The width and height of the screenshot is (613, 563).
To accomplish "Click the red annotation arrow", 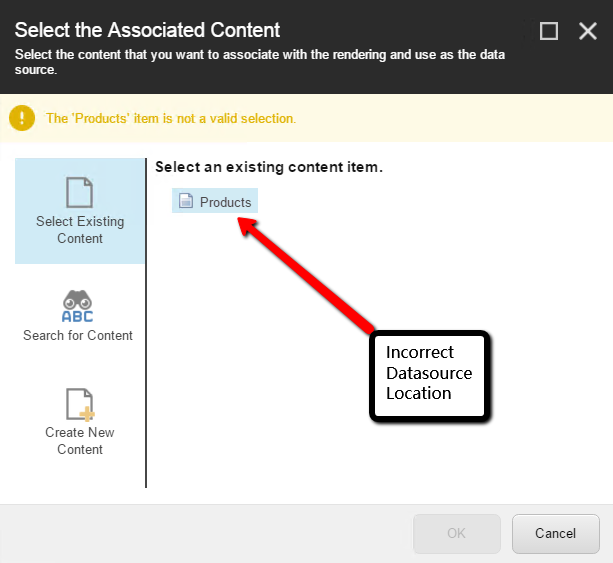I will pyautogui.click(x=305, y=274).
